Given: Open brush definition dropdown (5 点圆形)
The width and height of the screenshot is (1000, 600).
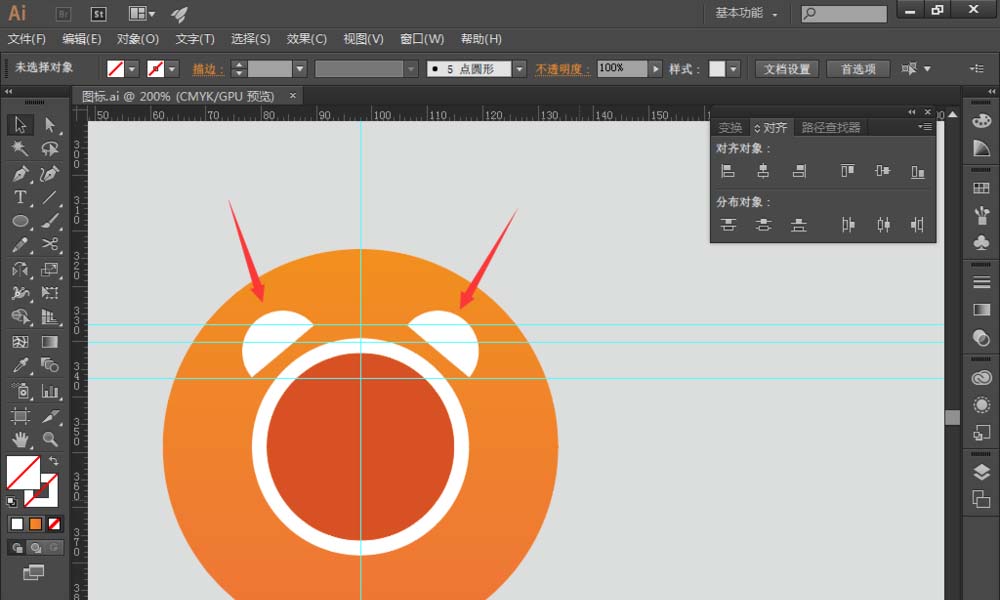Looking at the screenshot, I should point(519,69).
